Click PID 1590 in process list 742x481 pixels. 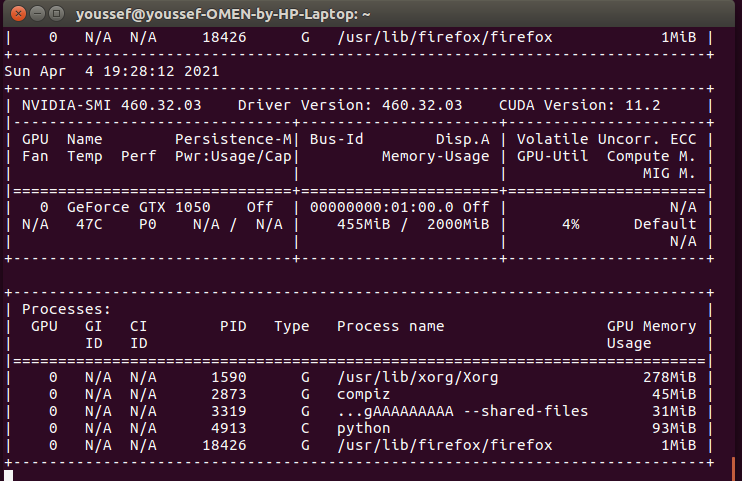(229, 377)
